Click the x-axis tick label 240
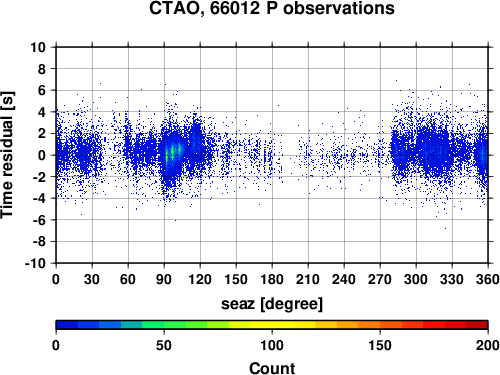 point(344,279)
